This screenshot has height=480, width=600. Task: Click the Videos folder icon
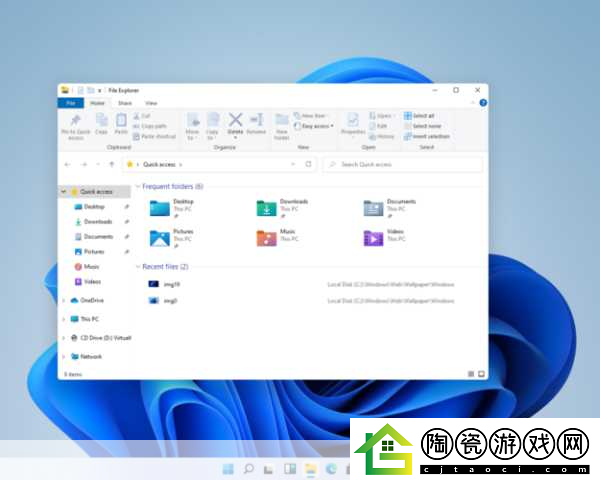pos(373,238)
